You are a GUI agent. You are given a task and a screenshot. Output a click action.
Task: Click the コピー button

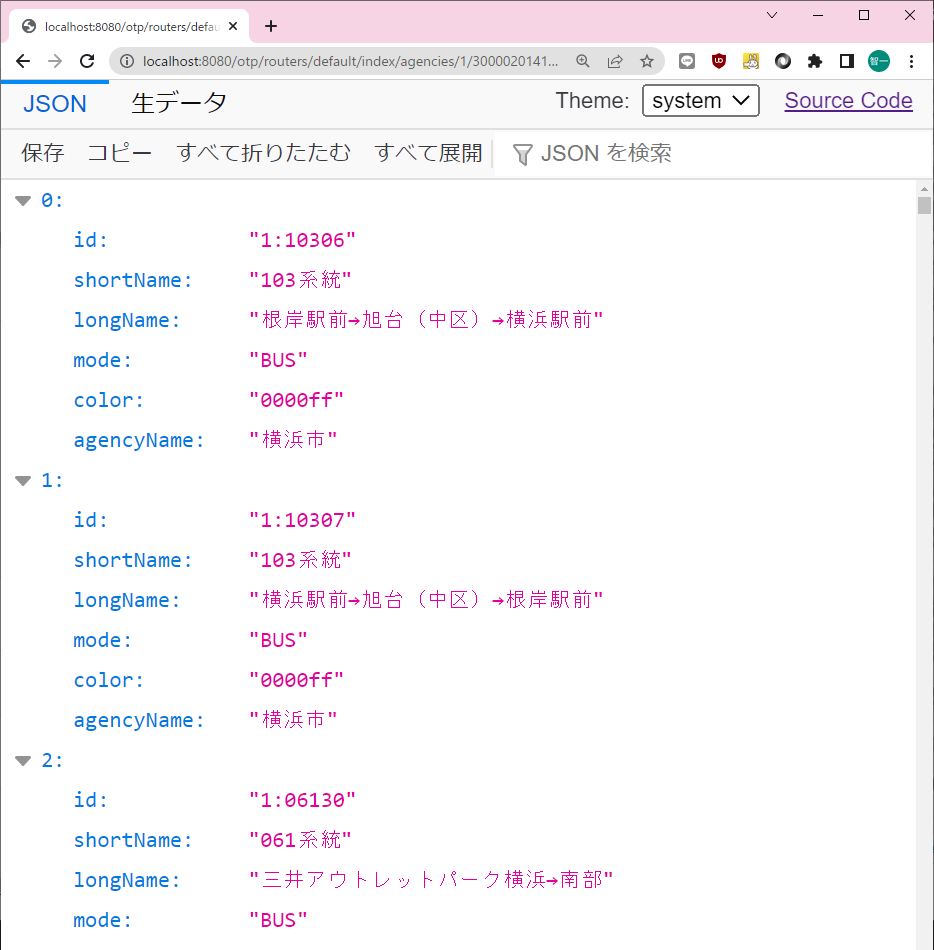[120, 153]
